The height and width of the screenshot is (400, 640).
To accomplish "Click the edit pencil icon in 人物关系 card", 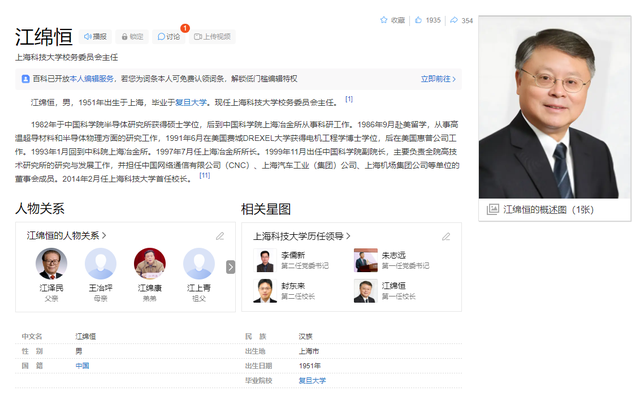I will [220, 236].
